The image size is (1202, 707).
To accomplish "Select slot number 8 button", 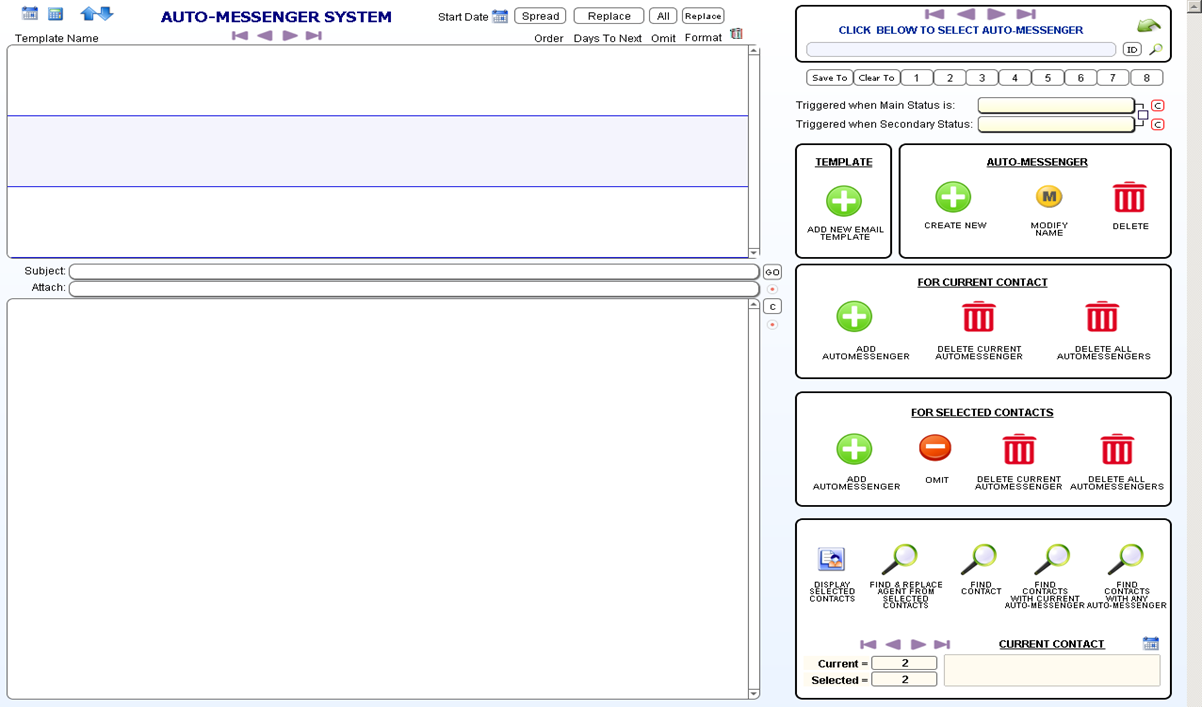I will (1146, 78).
